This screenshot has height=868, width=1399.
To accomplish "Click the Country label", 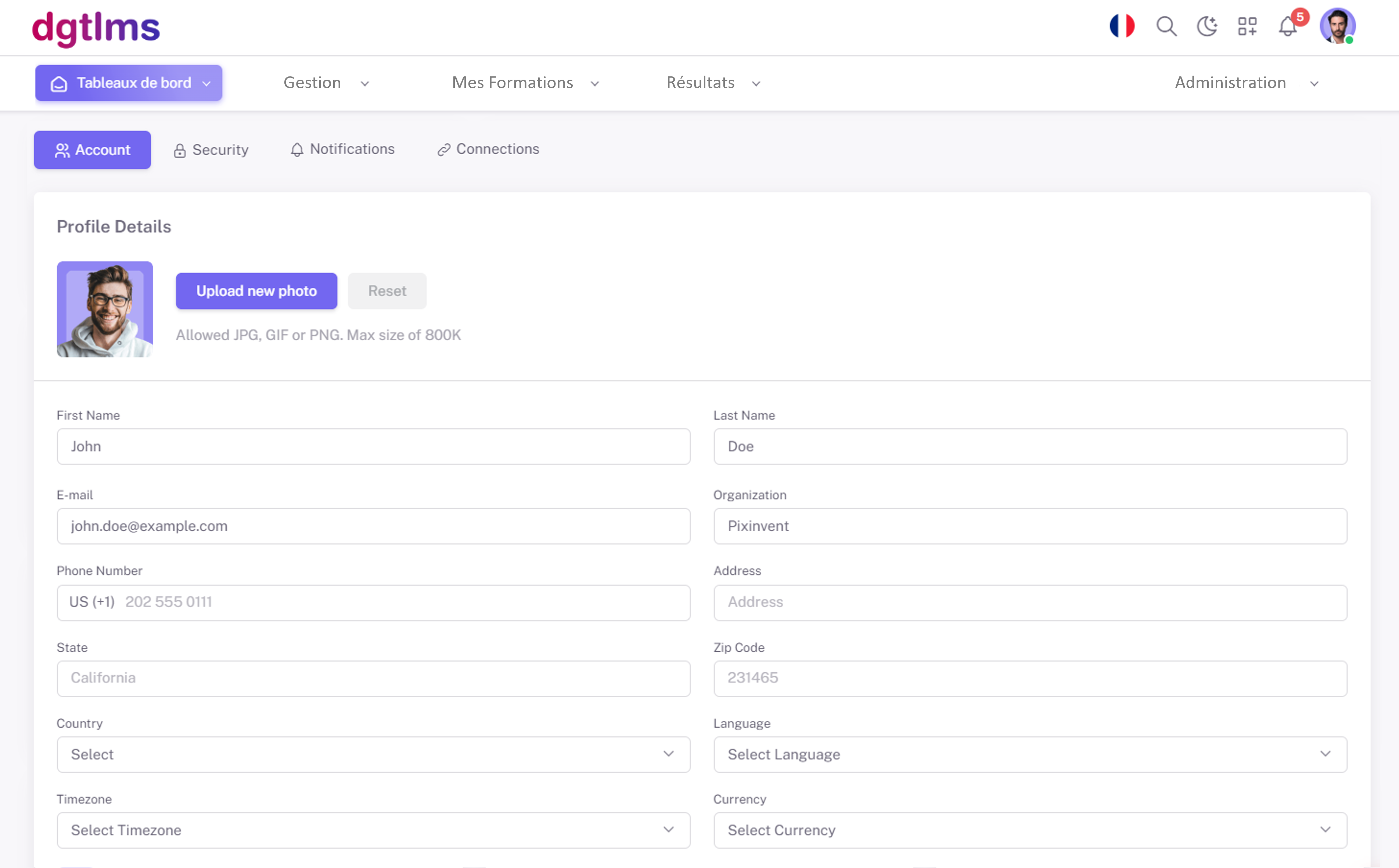I will 79,724.
